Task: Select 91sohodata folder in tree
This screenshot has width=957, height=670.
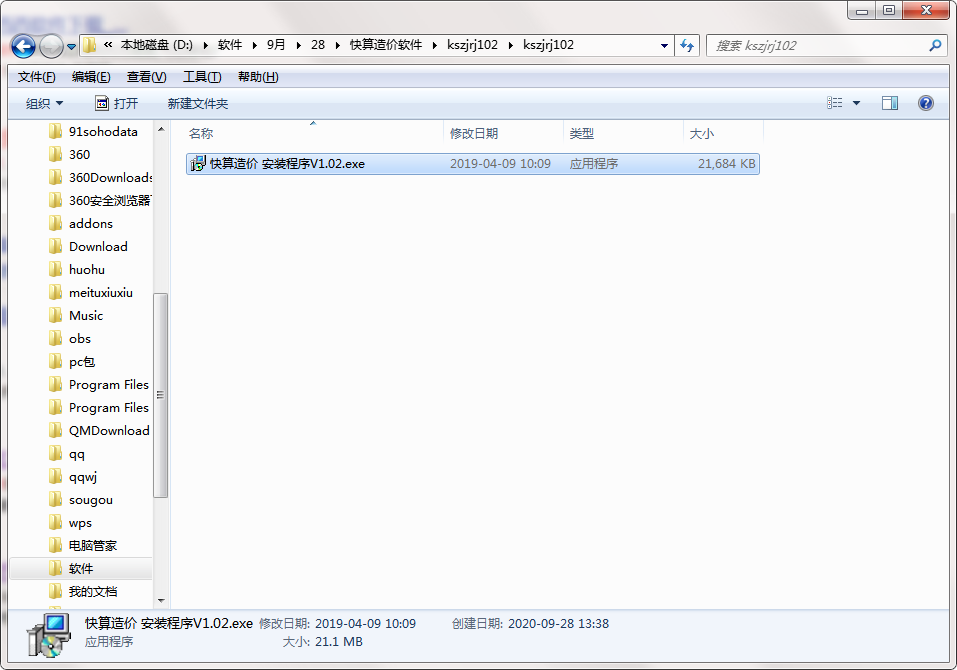Action: [x=103, y=132]
